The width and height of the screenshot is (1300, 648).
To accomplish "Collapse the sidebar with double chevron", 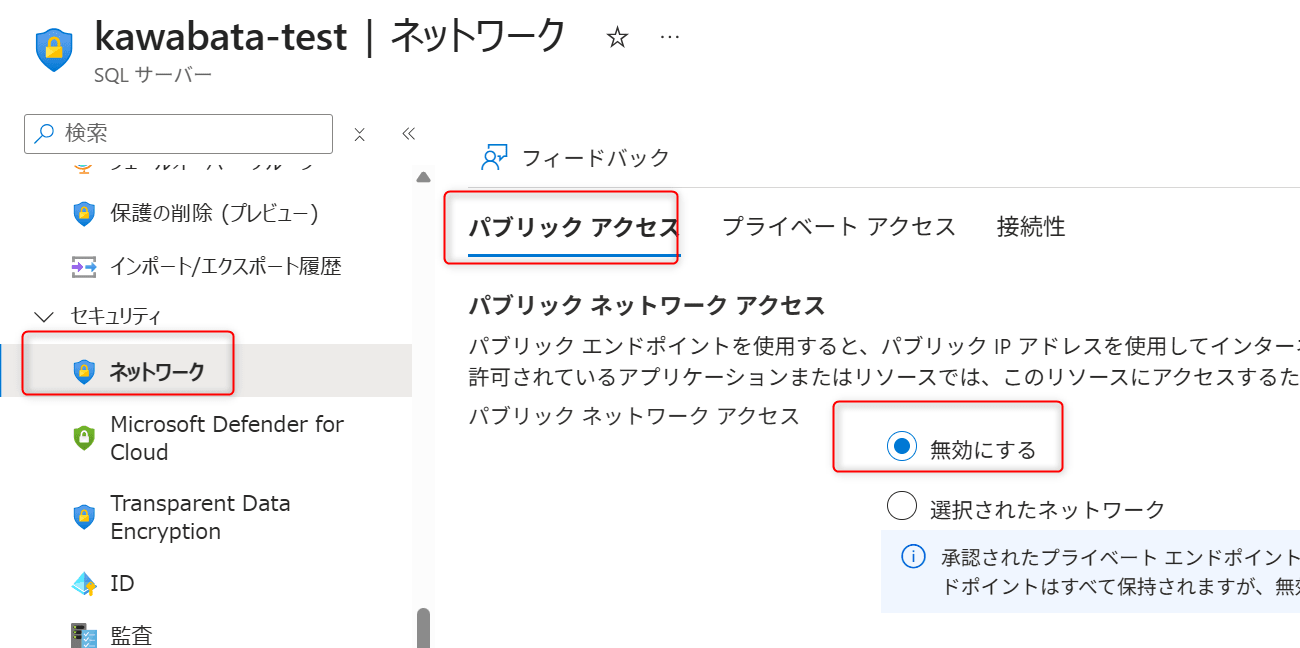I will (x=408, y=134).
